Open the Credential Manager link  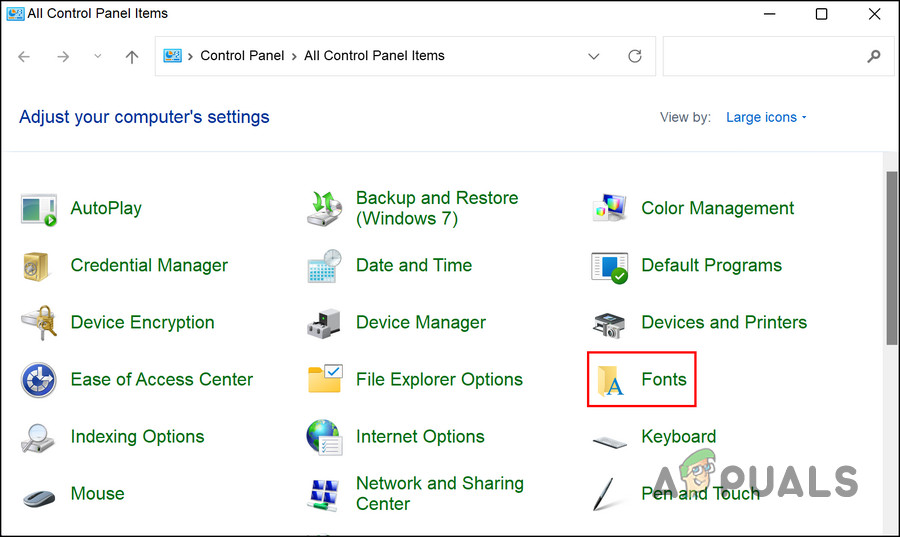click(149, 266)
